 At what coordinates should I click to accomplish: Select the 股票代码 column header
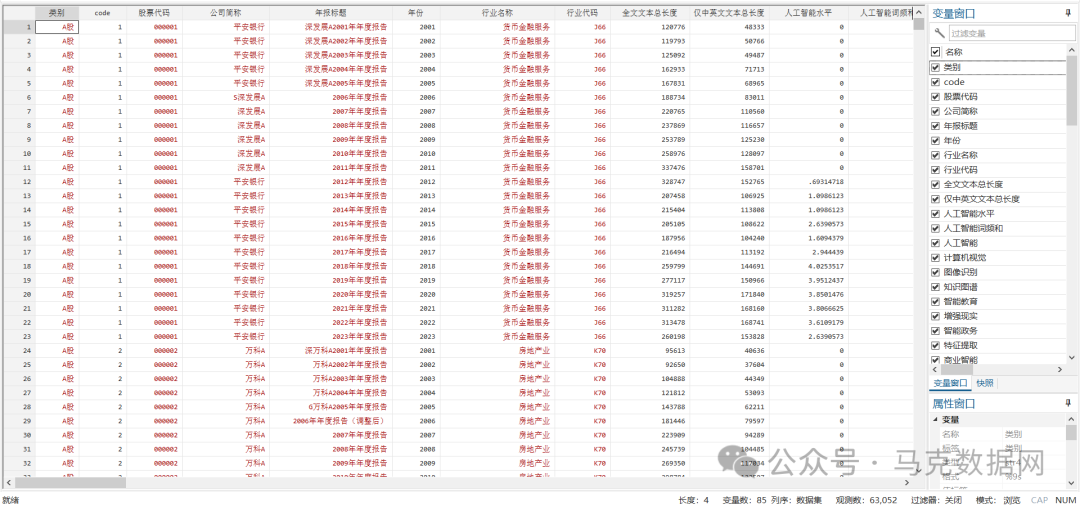(x=154, y=12)
